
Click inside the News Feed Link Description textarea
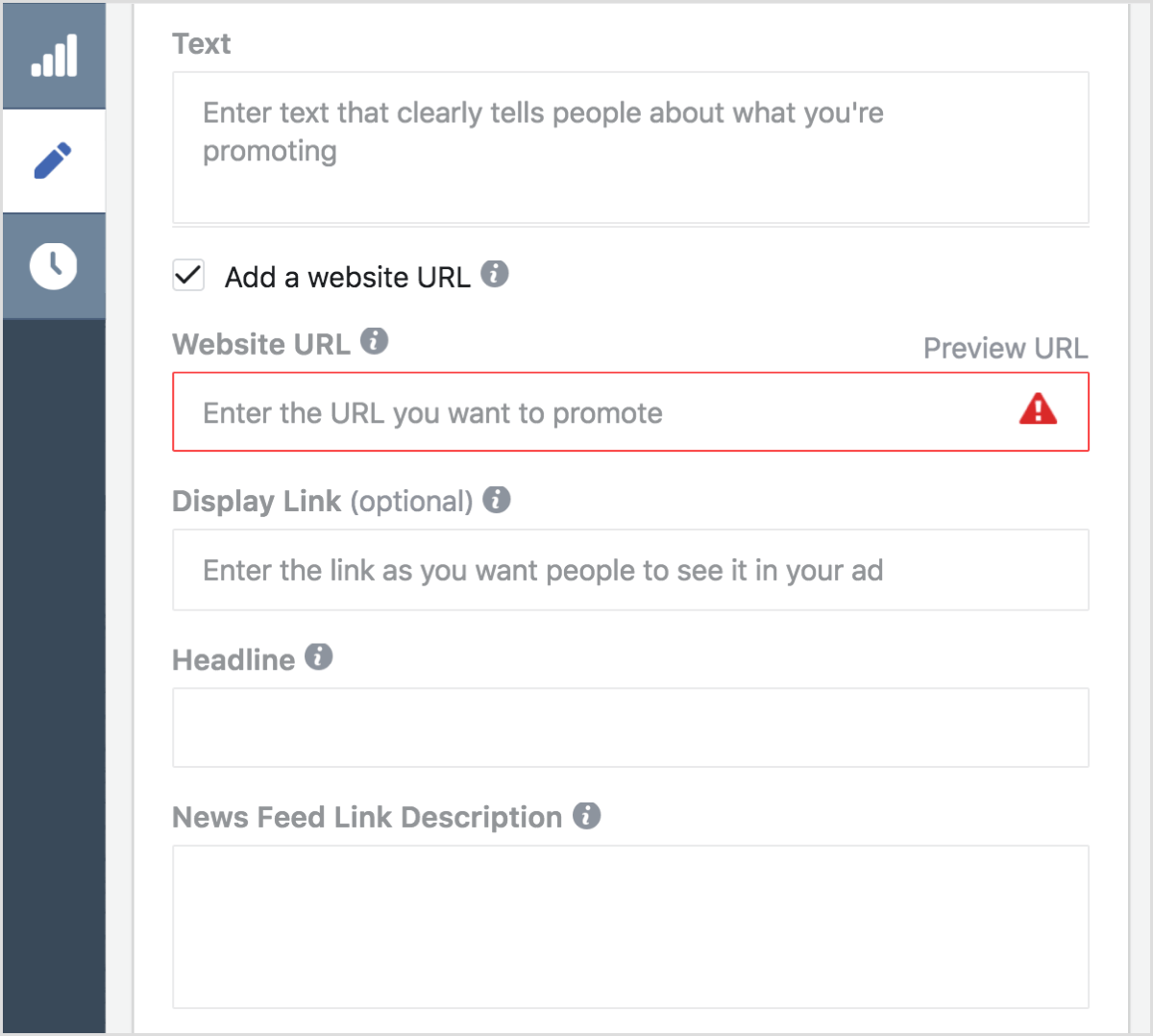[x=630, y=926]
